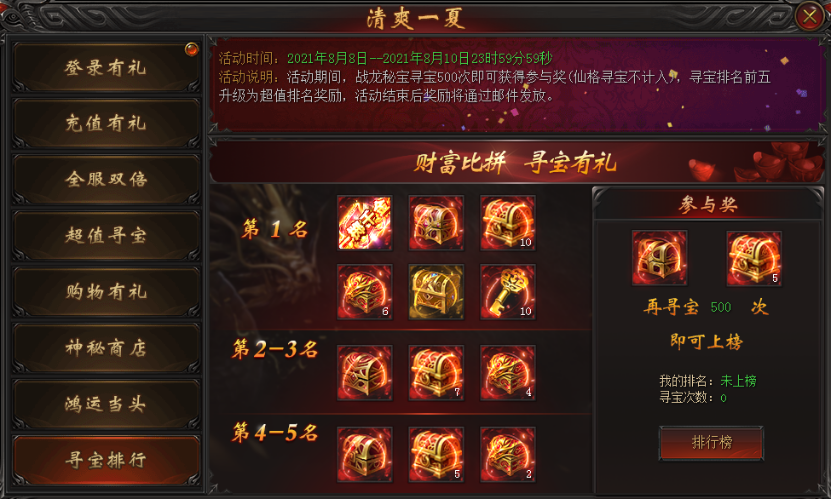
Task: Switch to the 购物有礼 tab
Action: tap(106, 292)
